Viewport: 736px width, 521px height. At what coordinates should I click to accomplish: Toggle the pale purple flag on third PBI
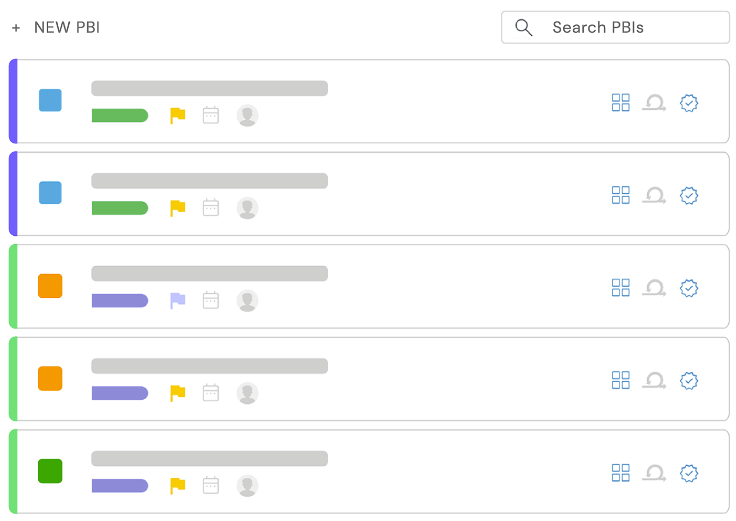[177, 300]
